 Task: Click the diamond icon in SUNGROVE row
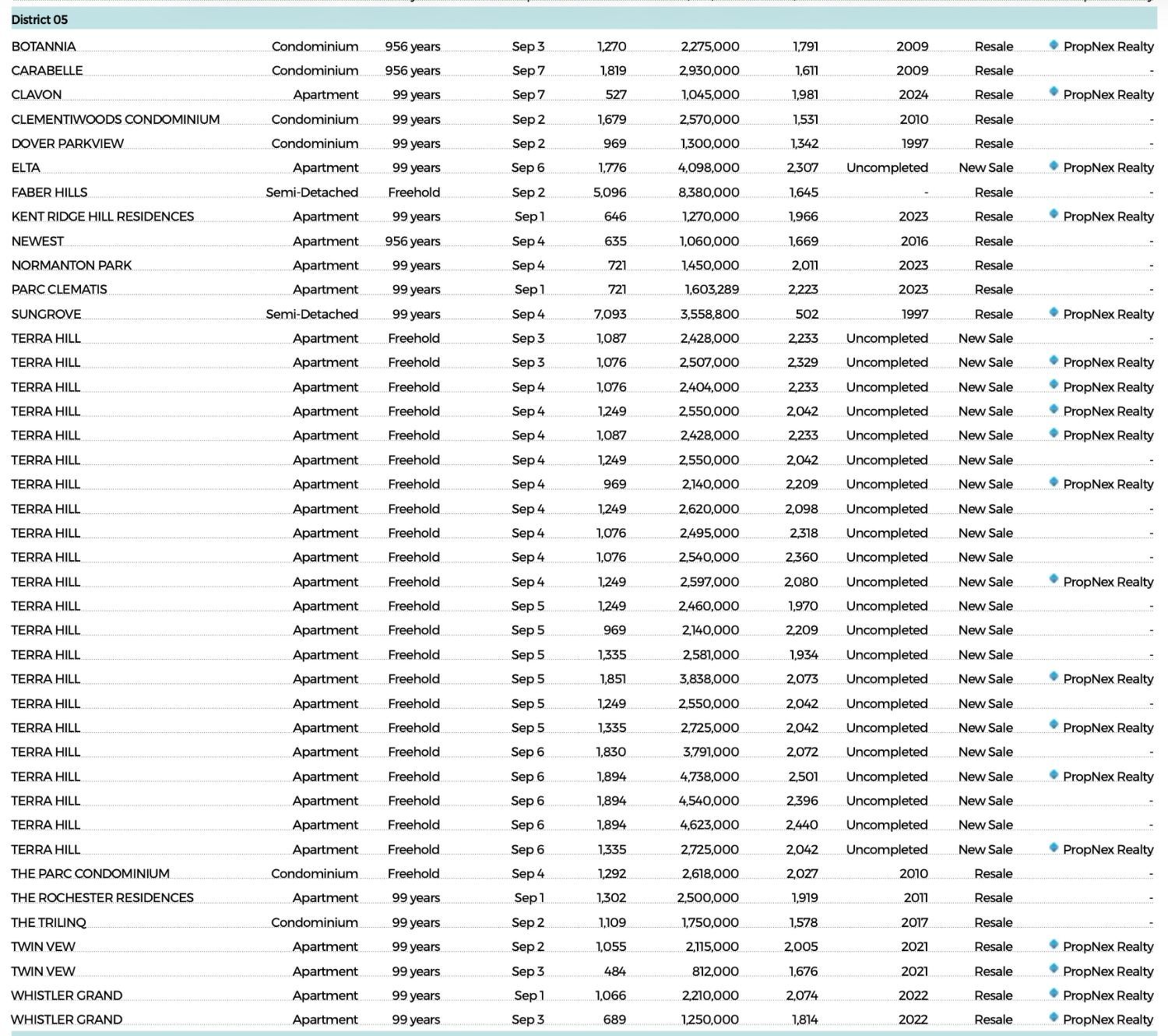tap(1054, 312)
